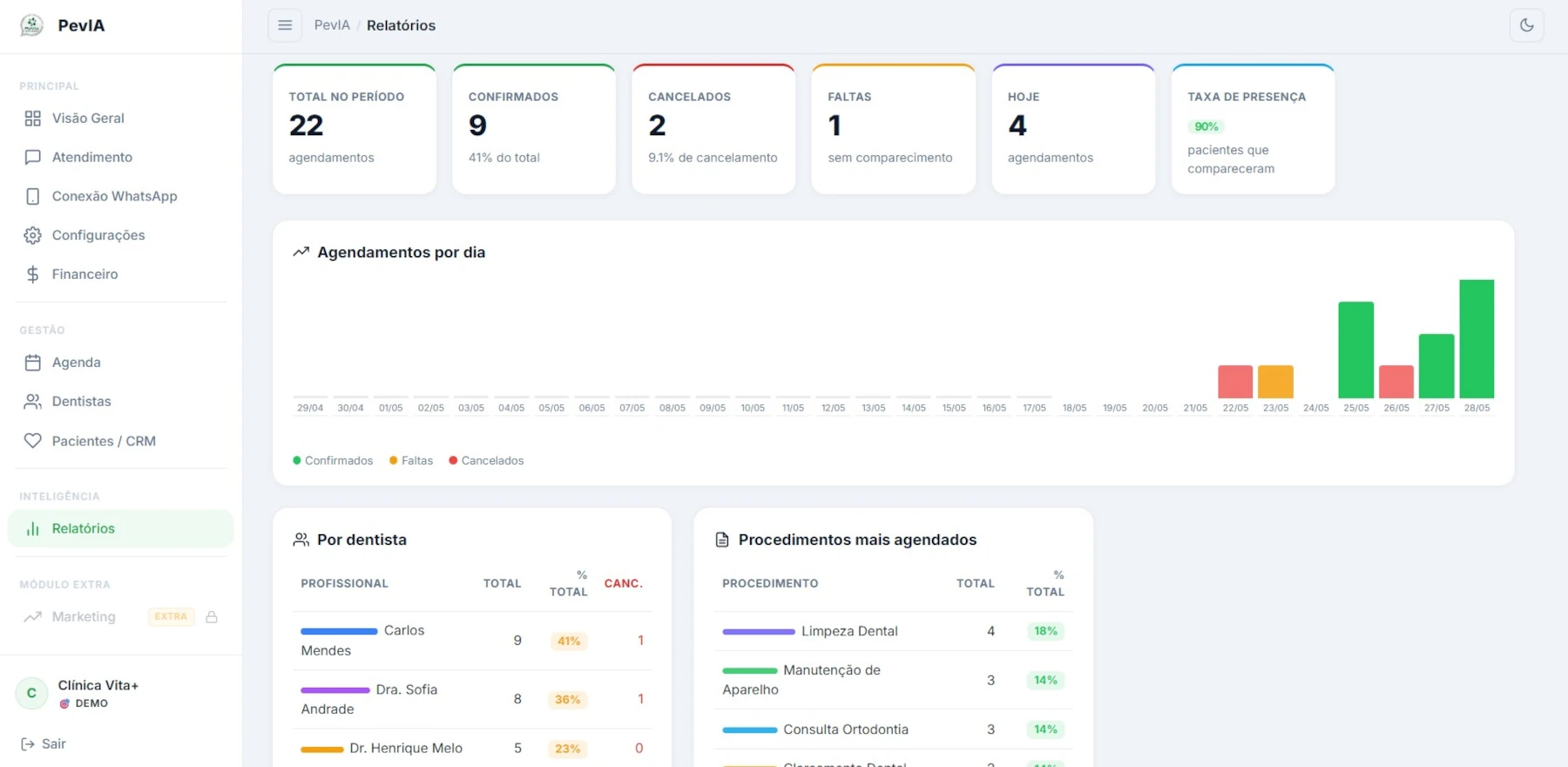Click the Relatórios bar chart icon
This screenshot has height=767, width=1568.
(x=33, y=529)
